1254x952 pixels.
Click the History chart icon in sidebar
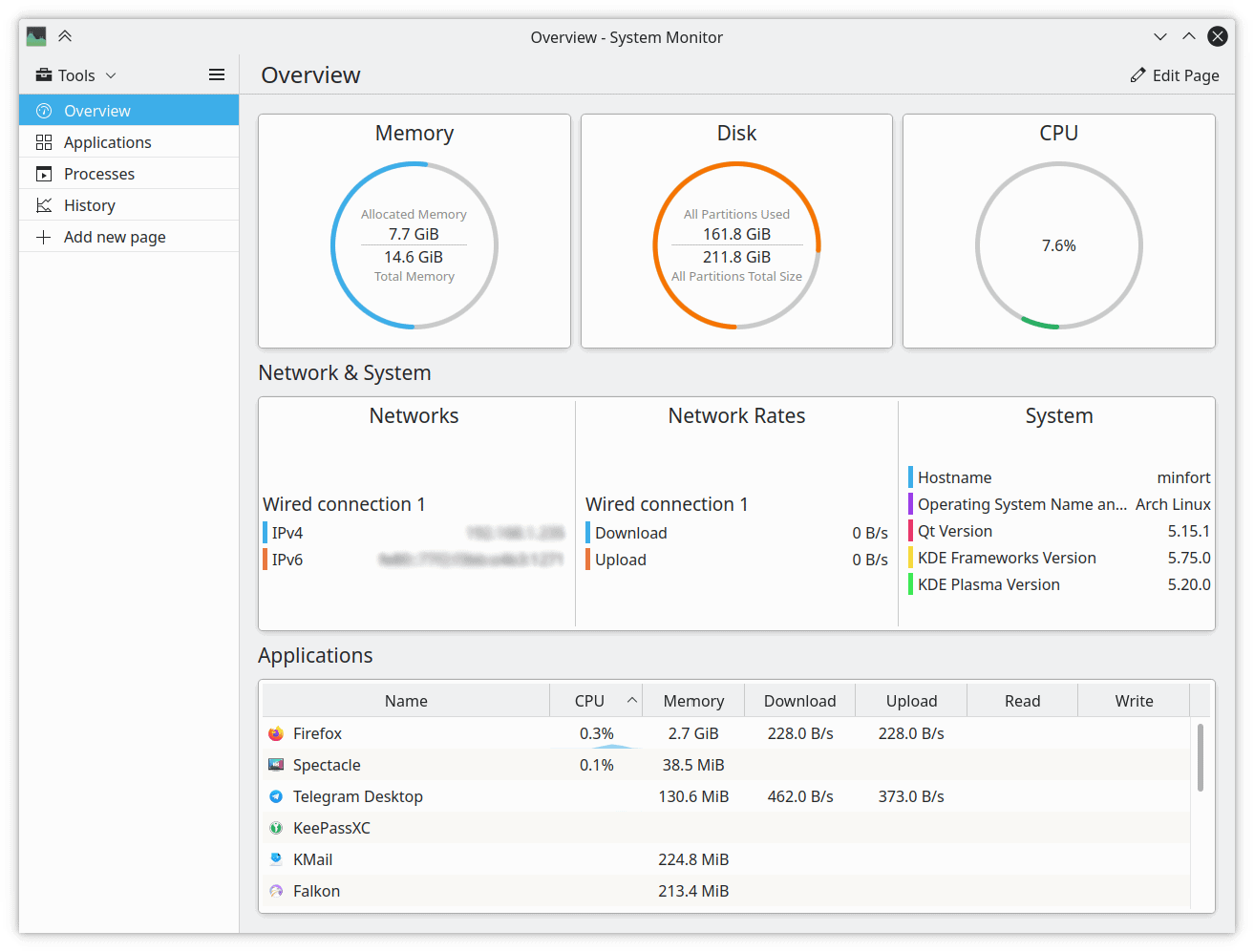coord(44,205)
